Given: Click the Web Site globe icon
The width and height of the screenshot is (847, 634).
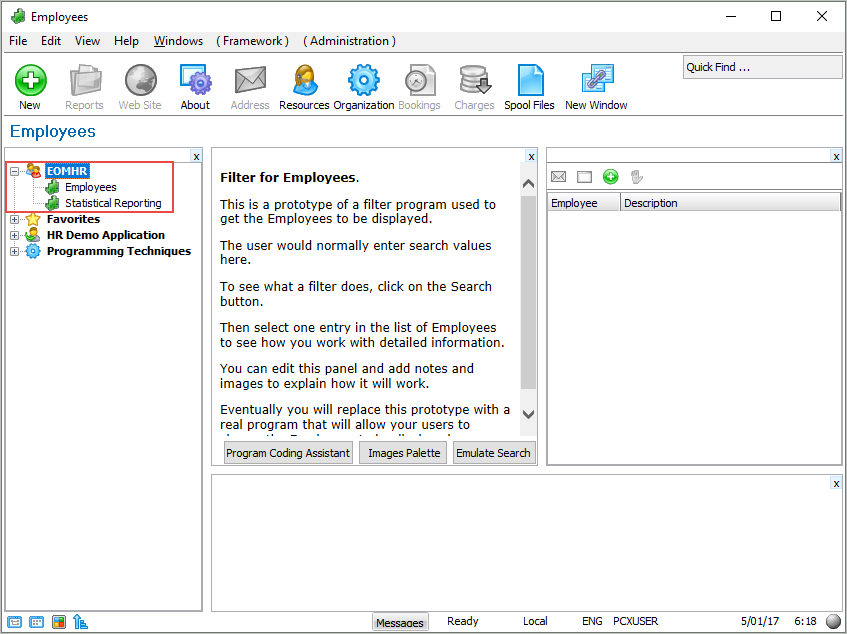Looking at the screenshot, I should [x=140, y=80].
